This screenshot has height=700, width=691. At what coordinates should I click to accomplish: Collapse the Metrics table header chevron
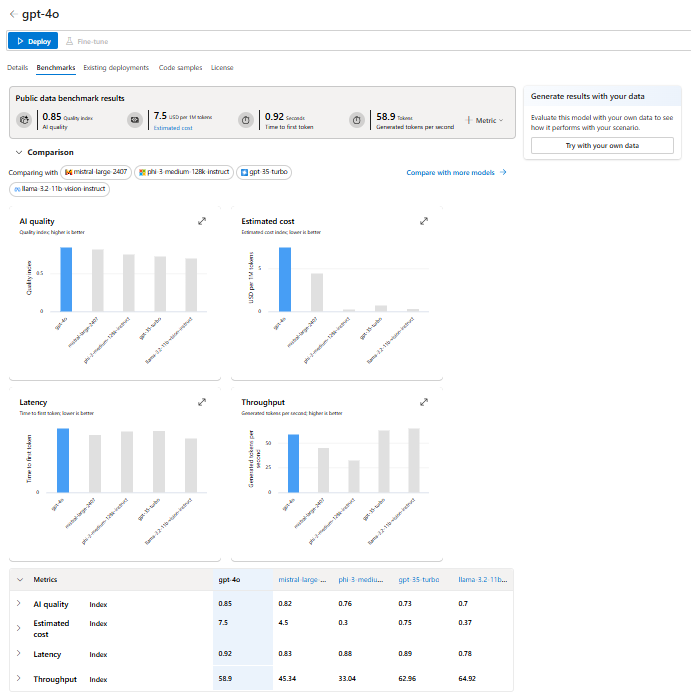click(x=20, y=580)
